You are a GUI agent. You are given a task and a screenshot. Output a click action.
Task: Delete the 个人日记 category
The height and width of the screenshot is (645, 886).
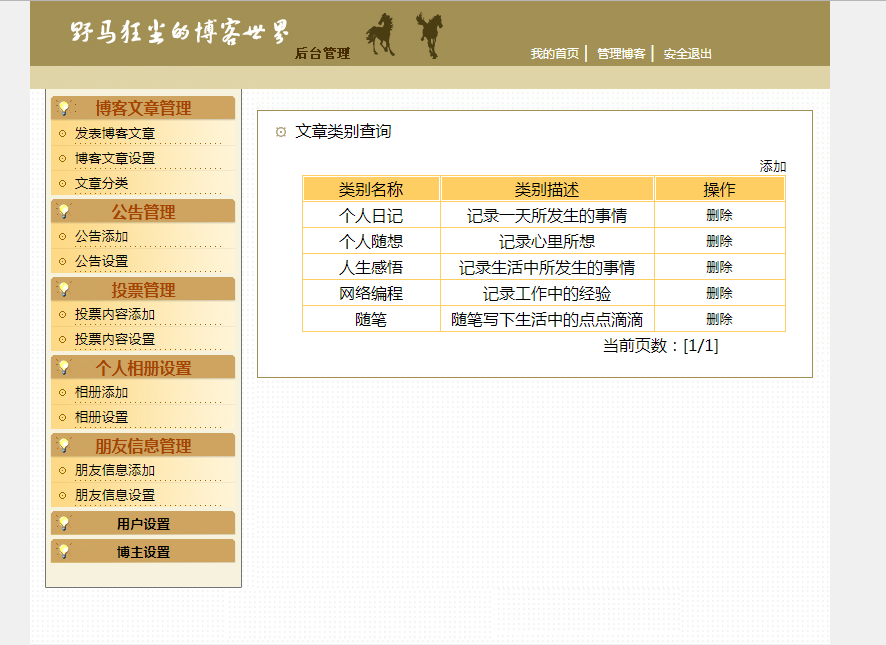tap(719, 215)
